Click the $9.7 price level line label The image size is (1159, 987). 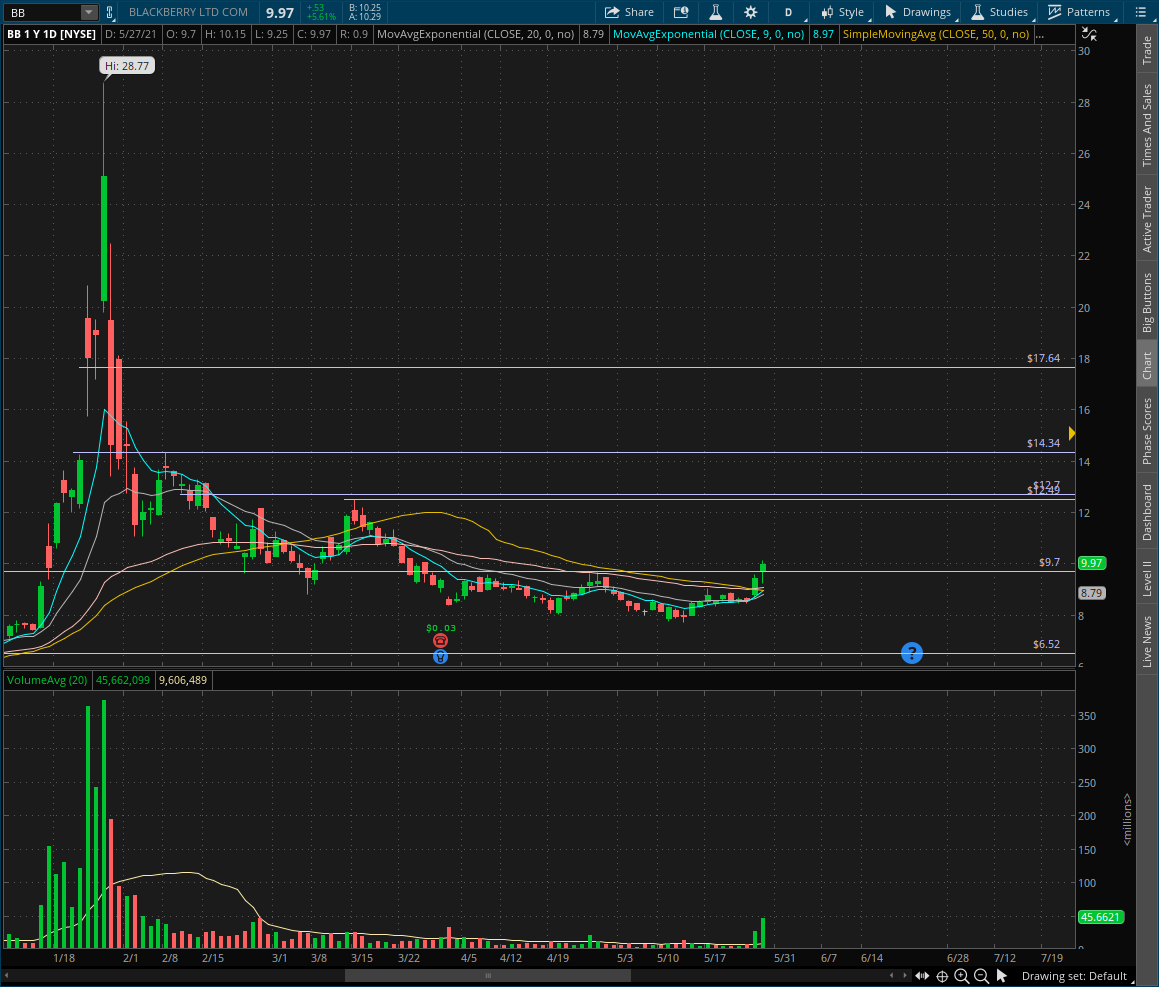(x=1049, y=563)
